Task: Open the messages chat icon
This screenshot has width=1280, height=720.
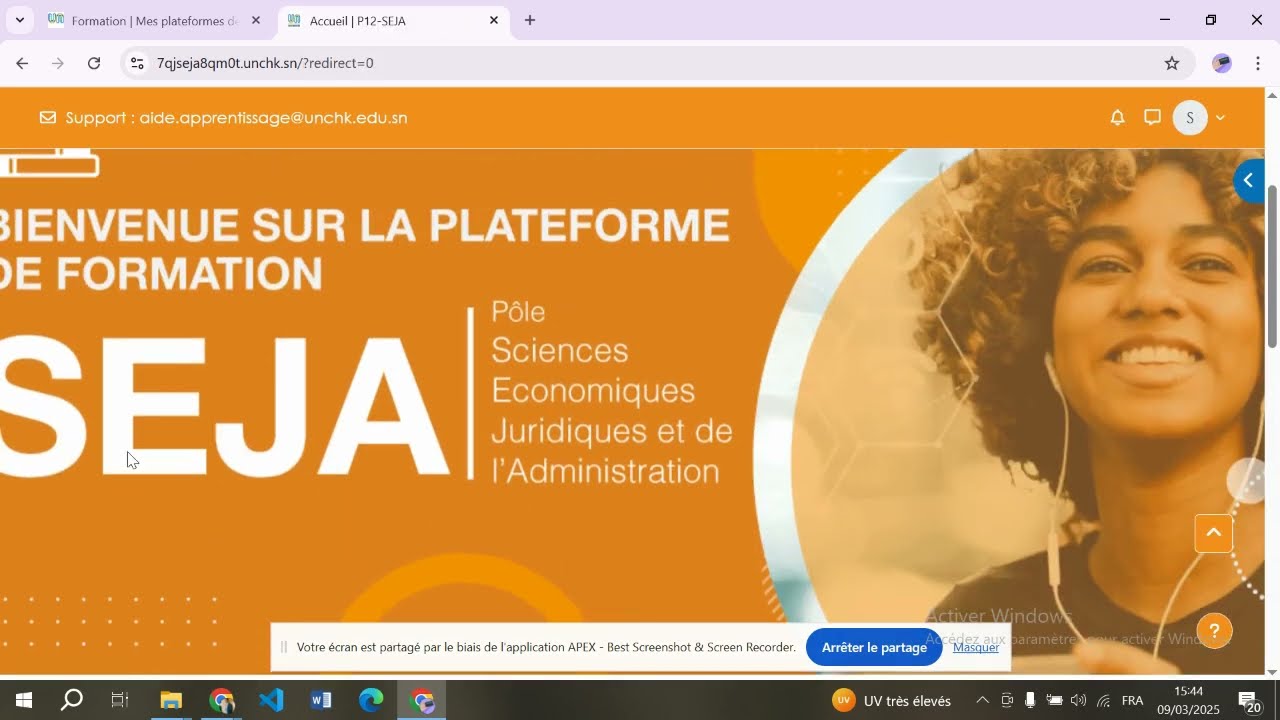Action: point(1152,118)
